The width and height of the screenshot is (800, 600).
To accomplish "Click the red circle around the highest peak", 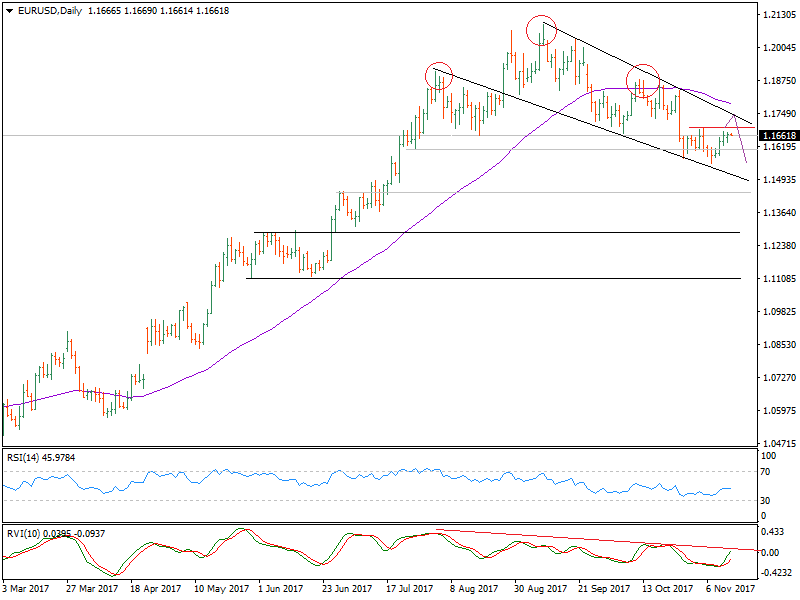I will point(542,31).
